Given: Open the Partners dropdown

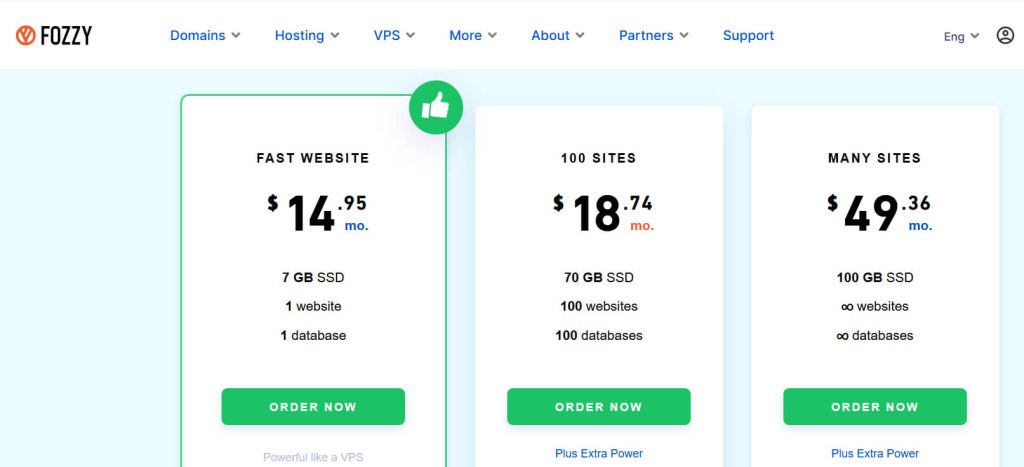Looking at the screenshot, I should pos(653,35).
